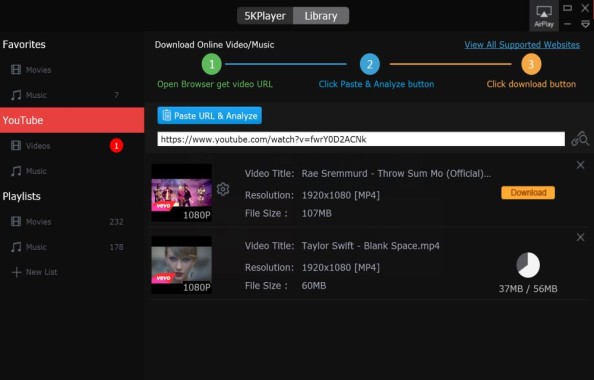Viewport: 594px width, 380px height.
Task: Click '107MB' file size value
Action: 316,213
